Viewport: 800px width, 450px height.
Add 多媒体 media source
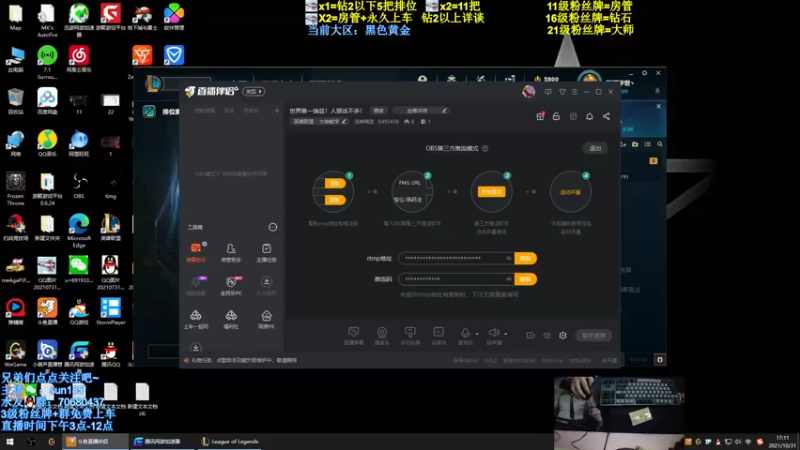pos(439,335)
